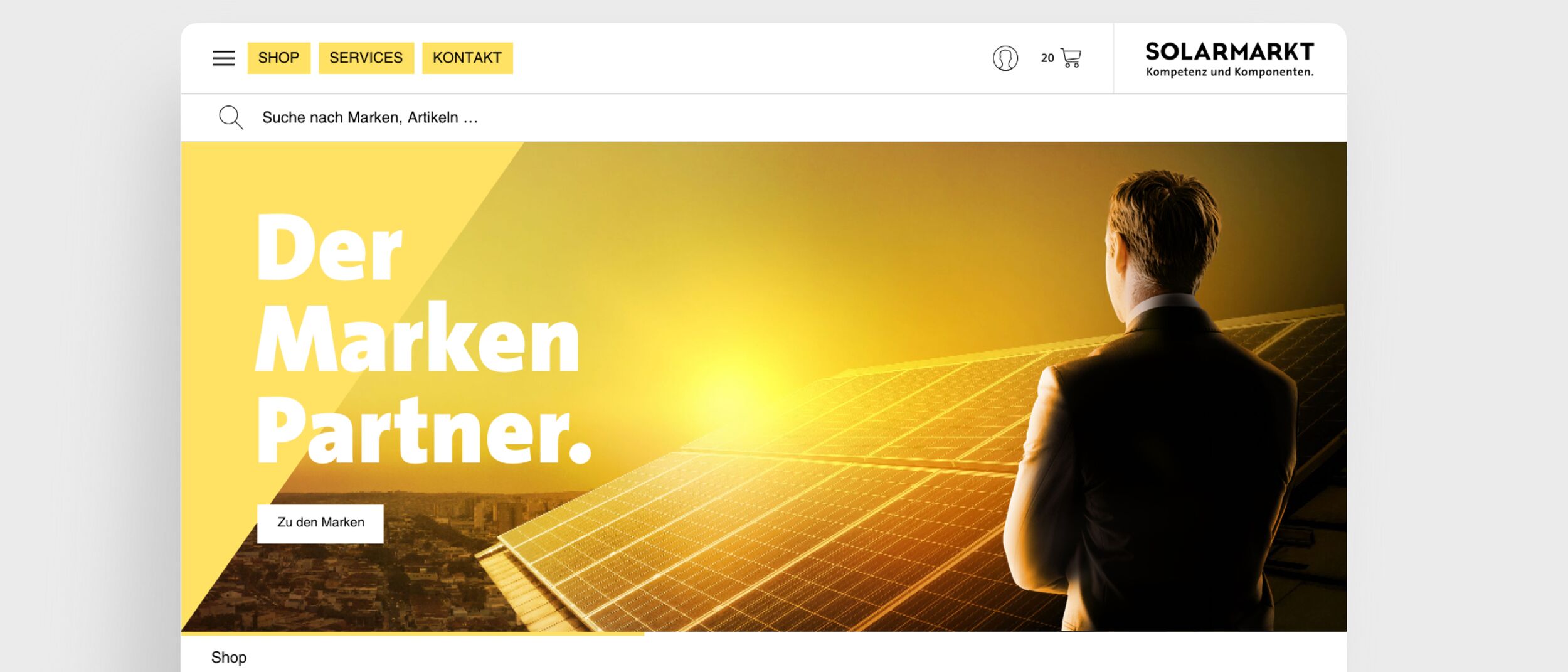This screenshot has width=1568, height=672.
Task: Select the KONTAKT menu item
Action: point(467,58)
